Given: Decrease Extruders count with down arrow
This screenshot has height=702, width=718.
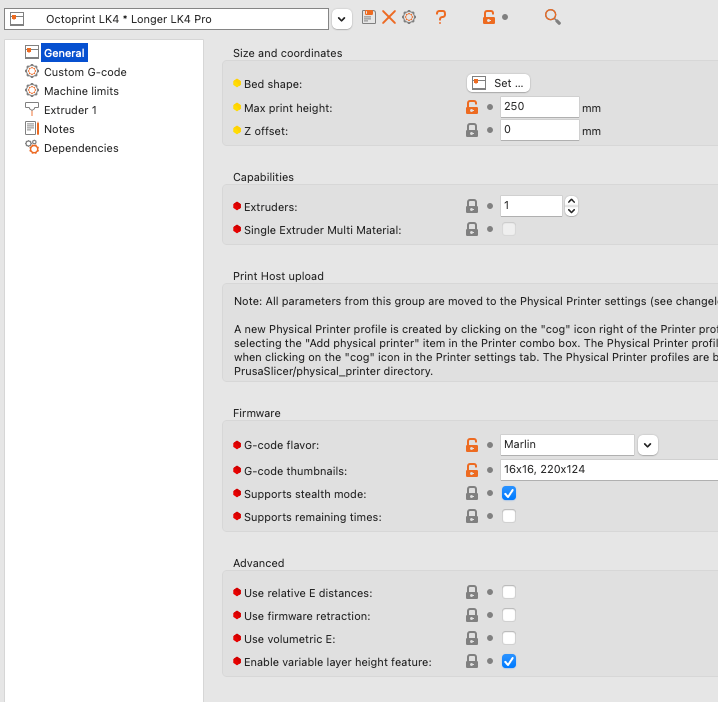Looking at the screenshot, I should (x=571, y=211).
